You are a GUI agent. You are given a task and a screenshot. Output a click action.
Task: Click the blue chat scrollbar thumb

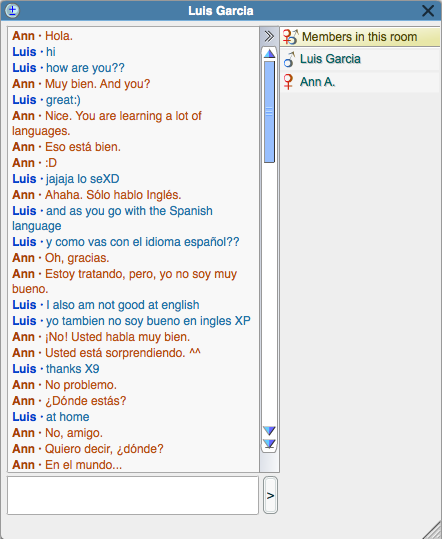coord(269,112)
